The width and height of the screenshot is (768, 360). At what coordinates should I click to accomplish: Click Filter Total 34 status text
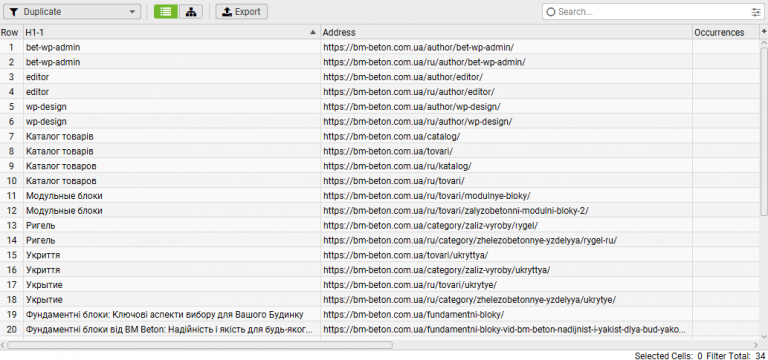[736, 355]
